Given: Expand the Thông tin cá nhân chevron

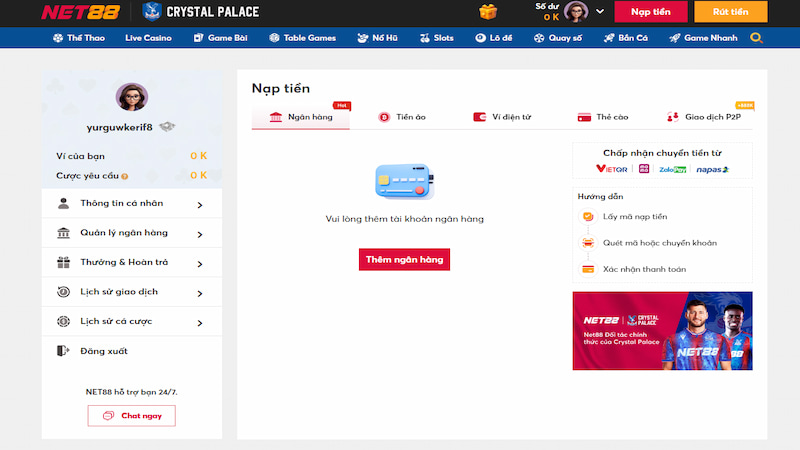Looking at the screenshot, I should [x=200, y=205].
